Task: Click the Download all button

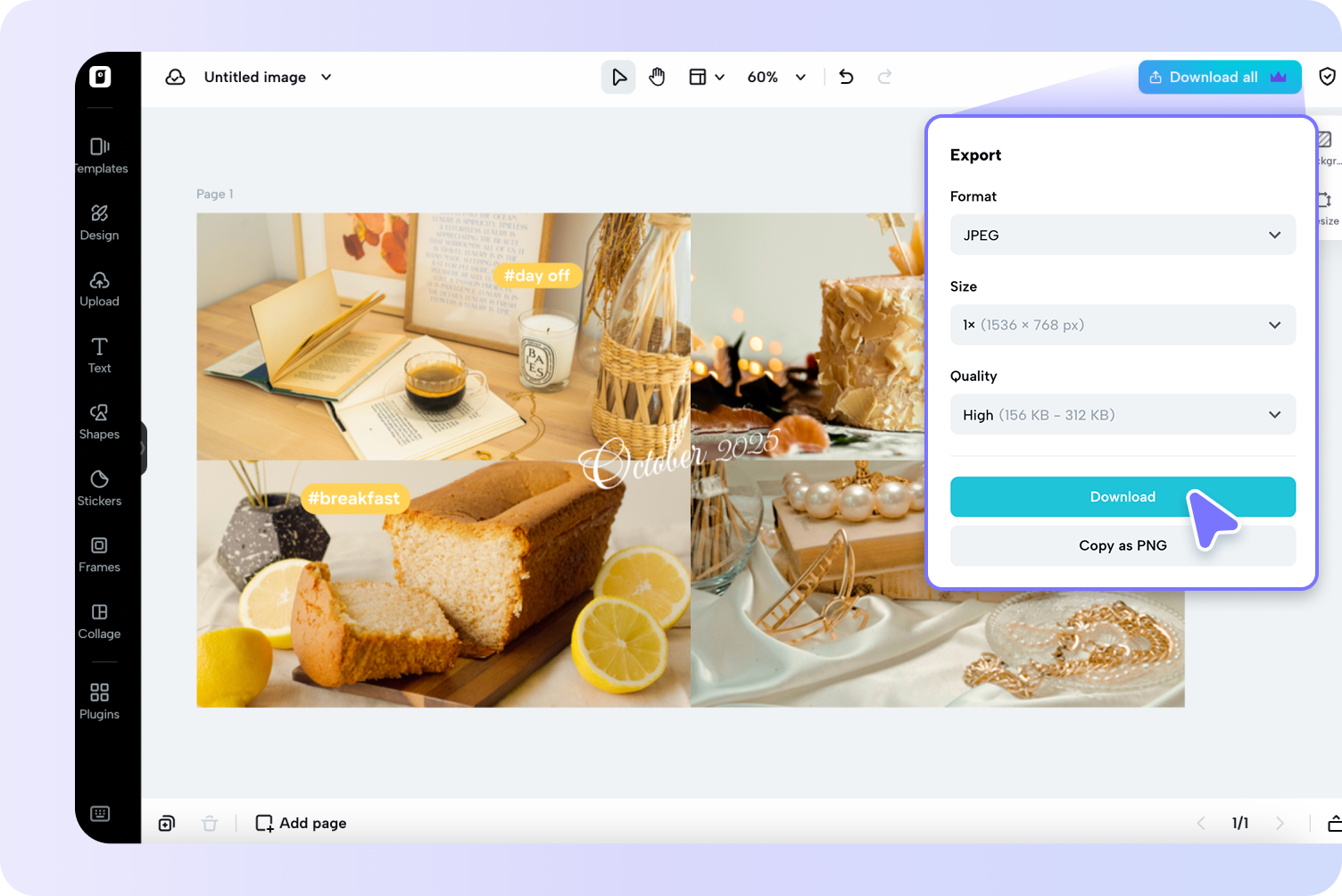Action: (x=1220, y=78)
